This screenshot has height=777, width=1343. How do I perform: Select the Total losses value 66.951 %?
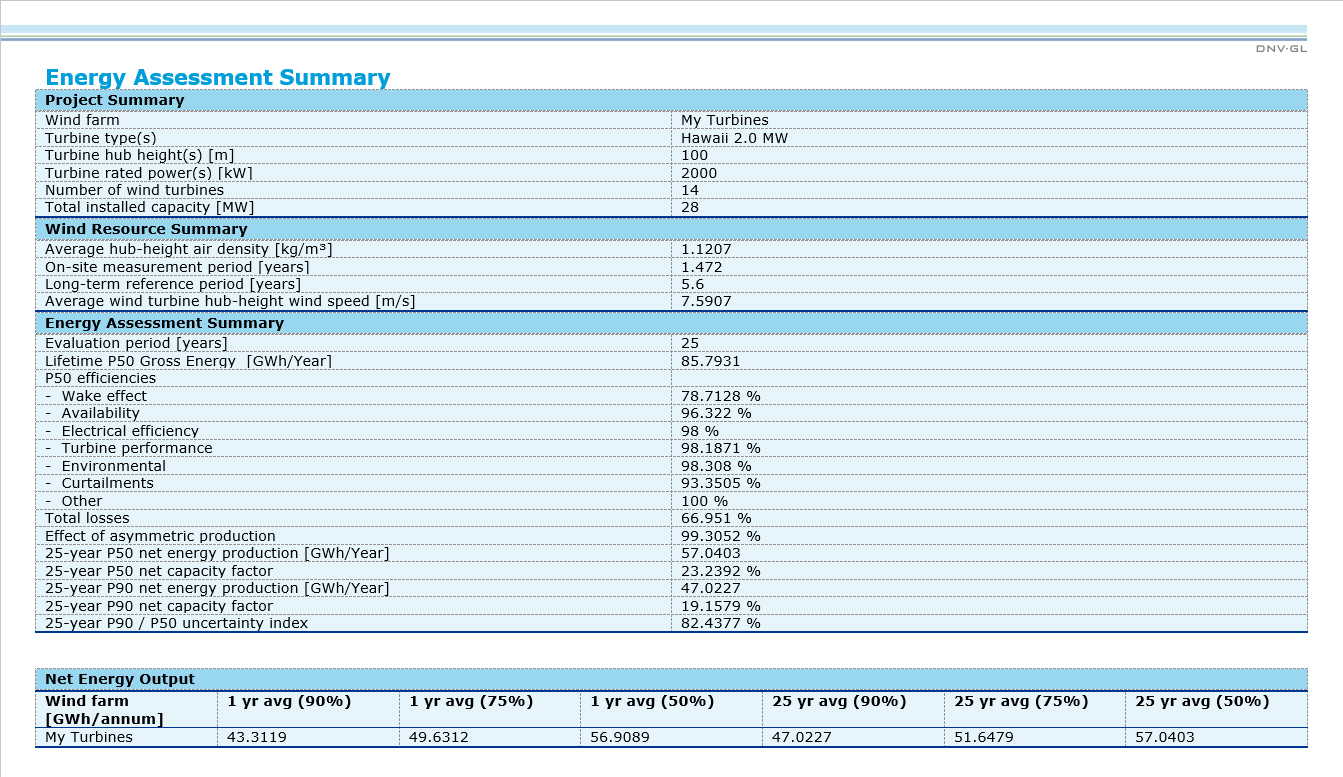[716, 518]
